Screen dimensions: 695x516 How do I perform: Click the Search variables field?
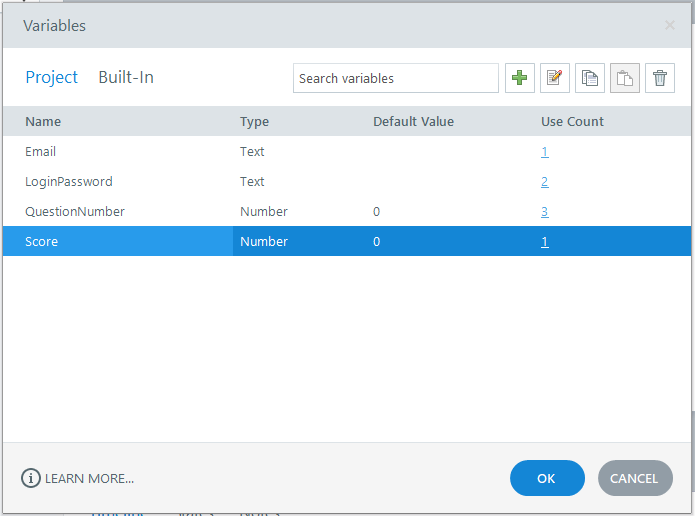coord(395,78)
